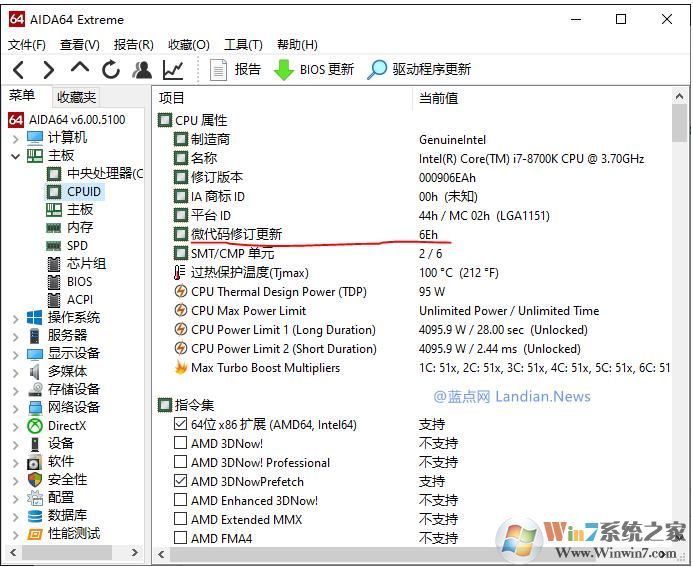
Task: Click the 驱动程序更新 magnifier icon
Action: pos(377,69)
